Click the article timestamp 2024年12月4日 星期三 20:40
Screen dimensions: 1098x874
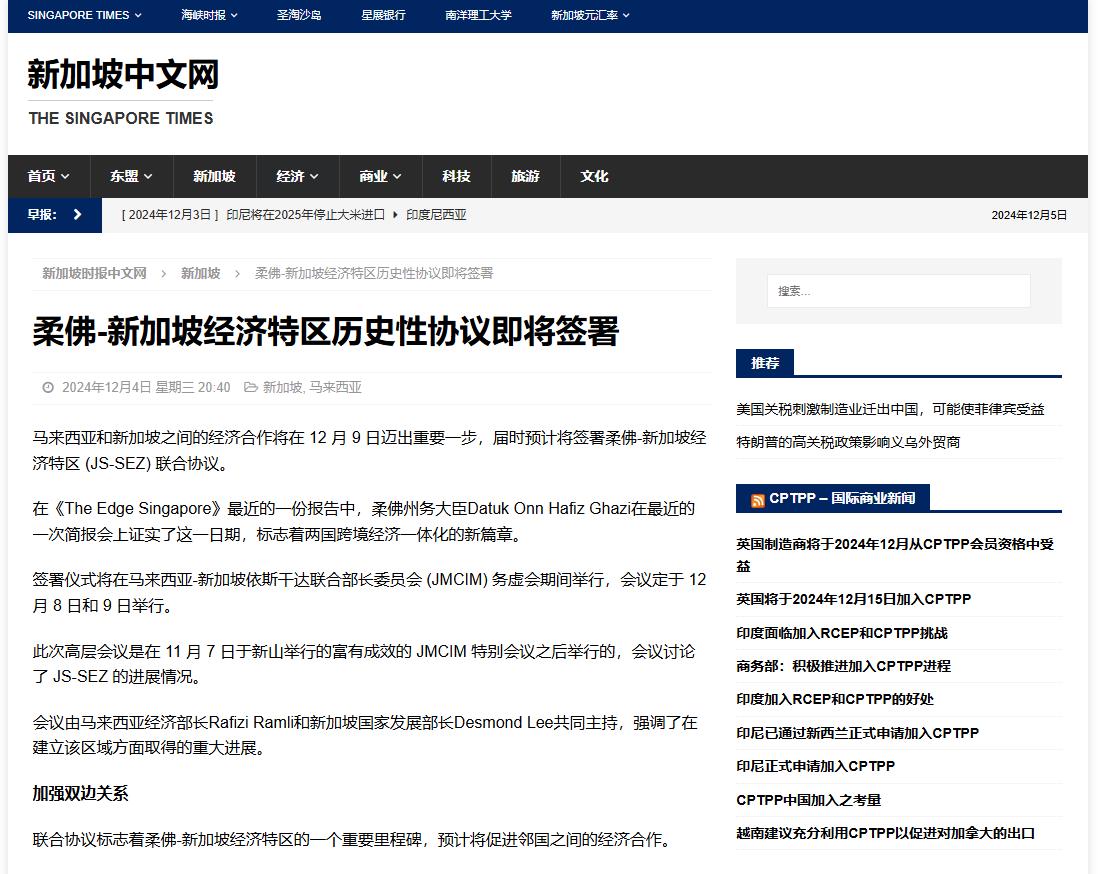pos(146,387)
